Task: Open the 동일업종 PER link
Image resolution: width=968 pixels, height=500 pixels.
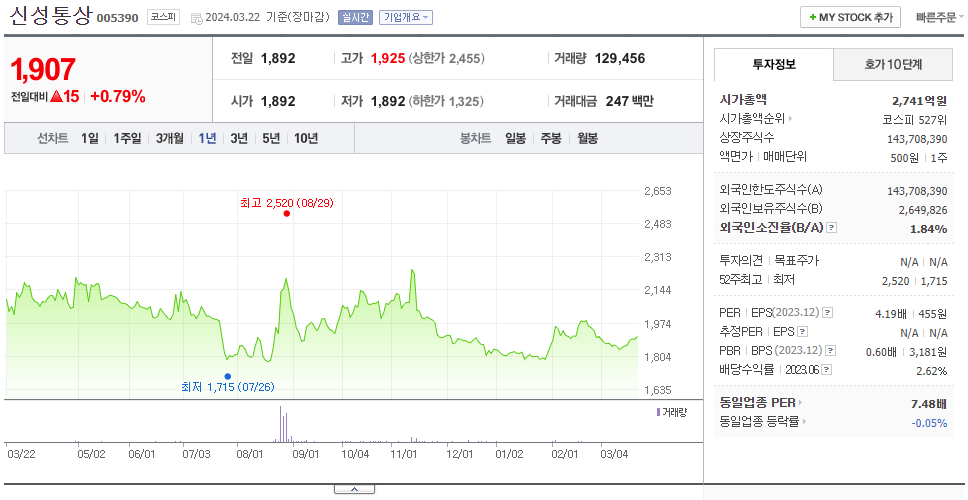Action: (x=757, y=403)
